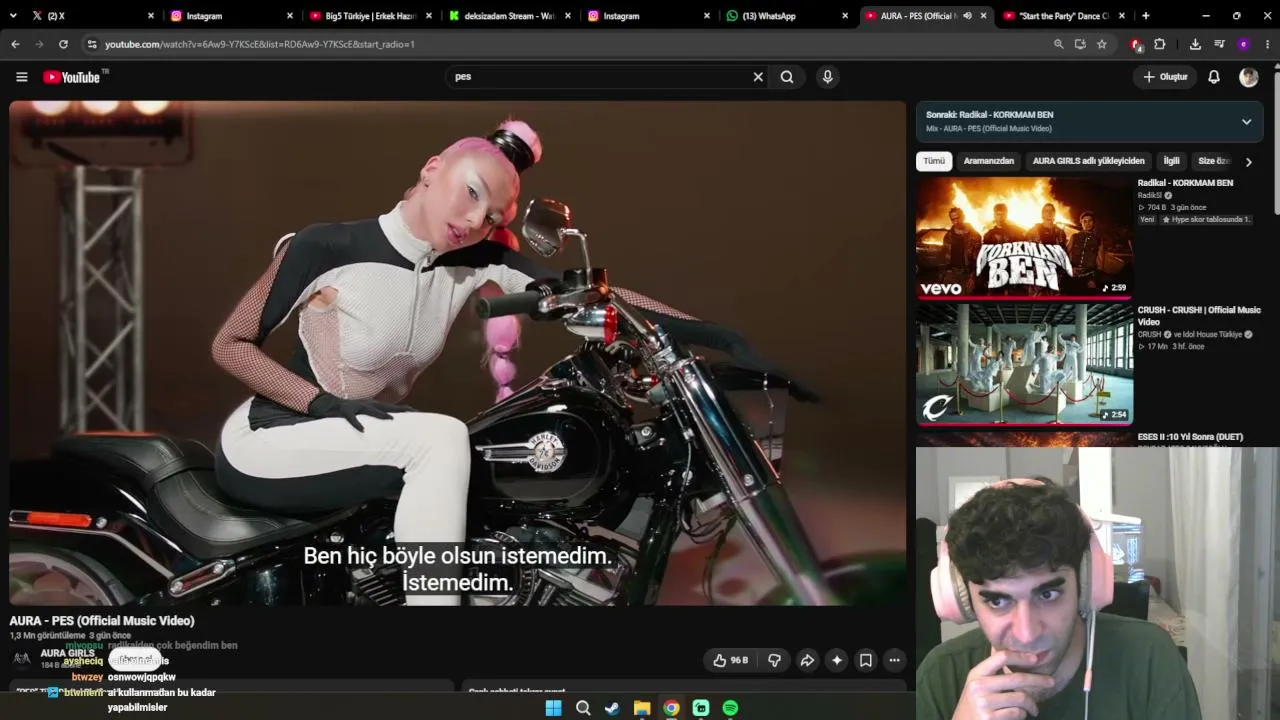Click the "Sonraki: Radikal - KORKMAM BEN" text

pyautogui.click(x=989, y=115)
